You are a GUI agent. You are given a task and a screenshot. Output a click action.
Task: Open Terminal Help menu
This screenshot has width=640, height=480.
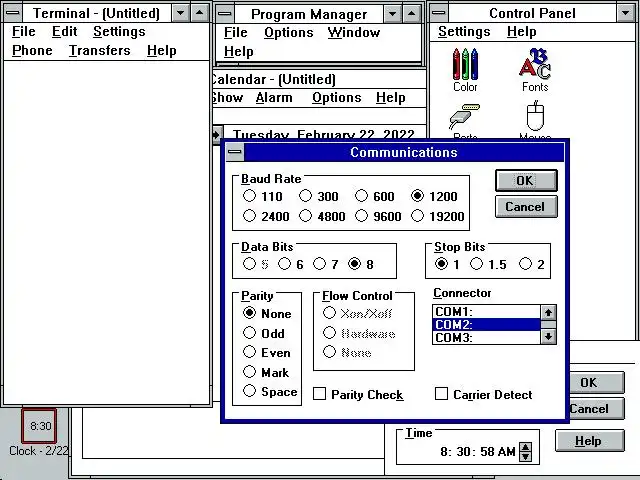point(162,51)
